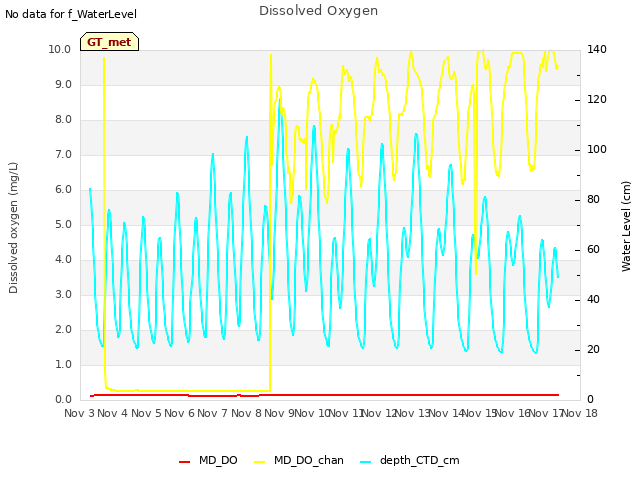Click the MD_DO_chan legend entry
The height and width of the screenshot is (480, 640).
pyautogui.click(x=299, y=460)
